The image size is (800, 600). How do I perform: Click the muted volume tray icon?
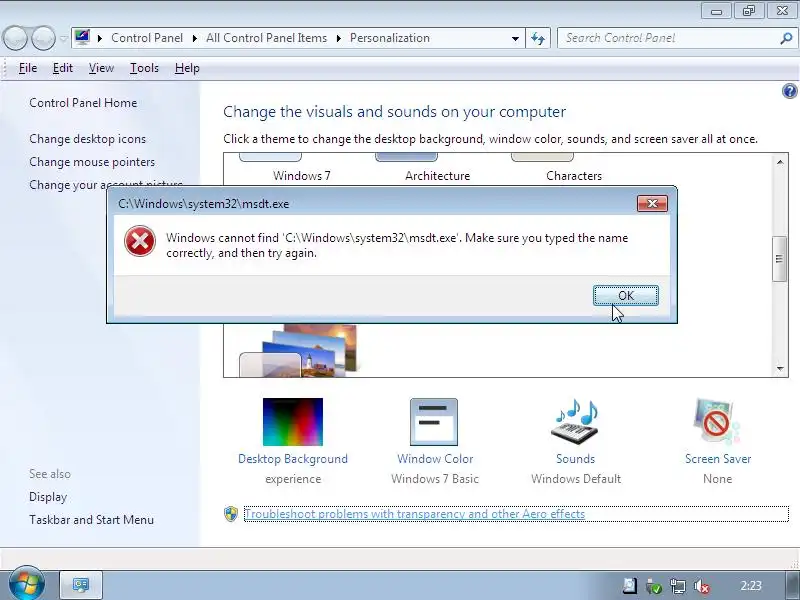click(702, 587)
